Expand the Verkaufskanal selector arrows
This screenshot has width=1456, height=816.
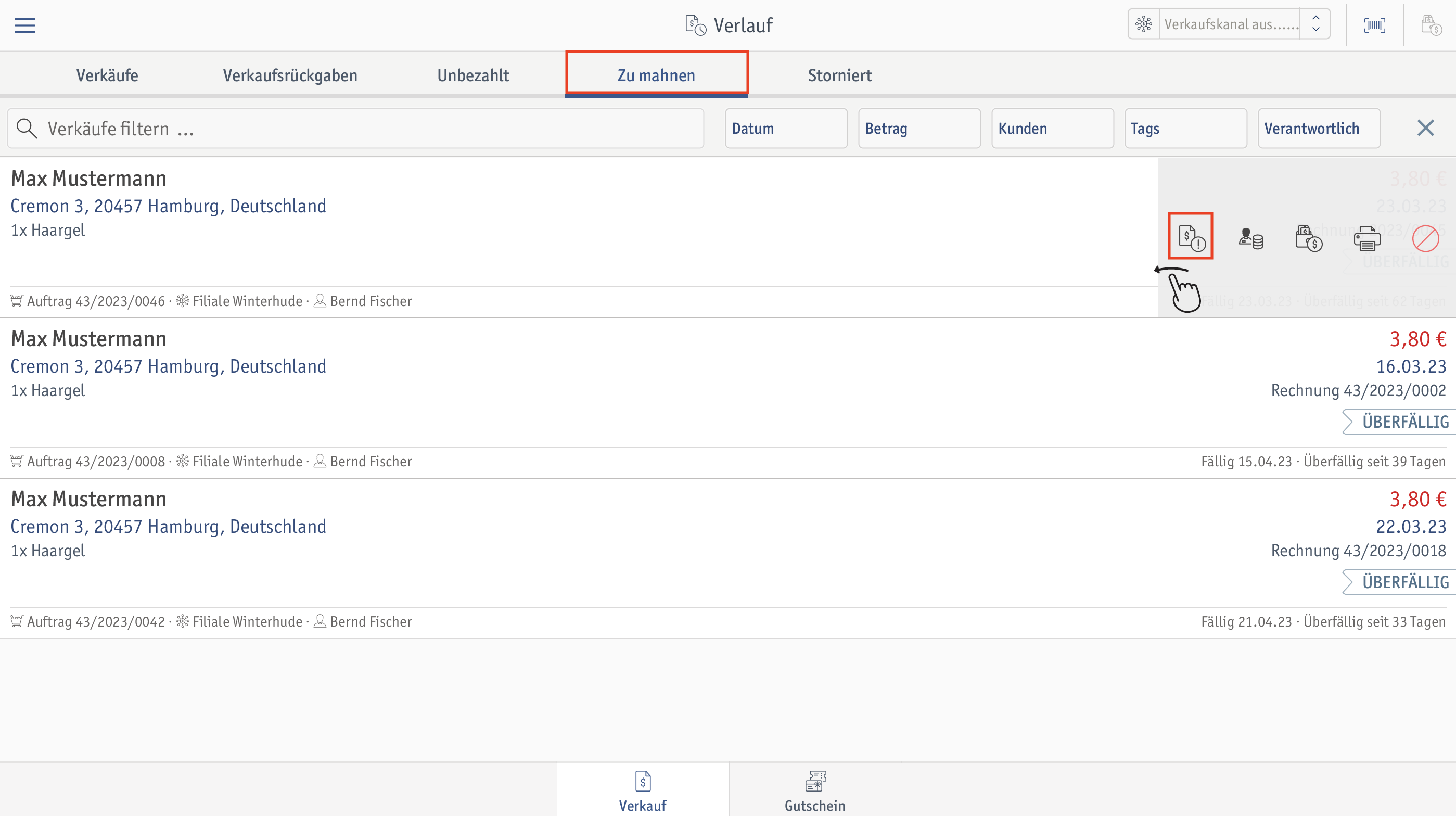coord(1316,24)
